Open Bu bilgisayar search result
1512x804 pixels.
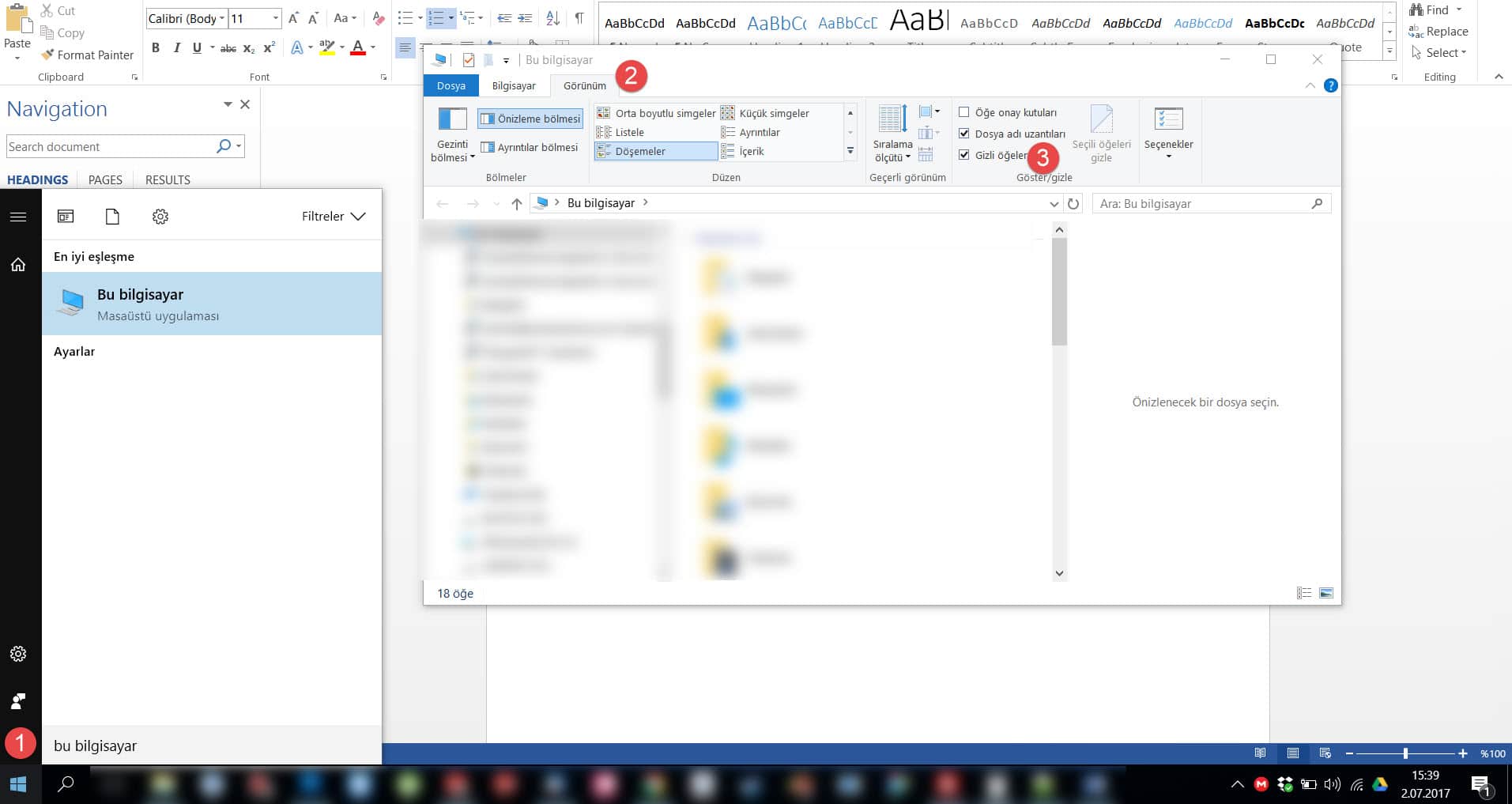(212, 304)
